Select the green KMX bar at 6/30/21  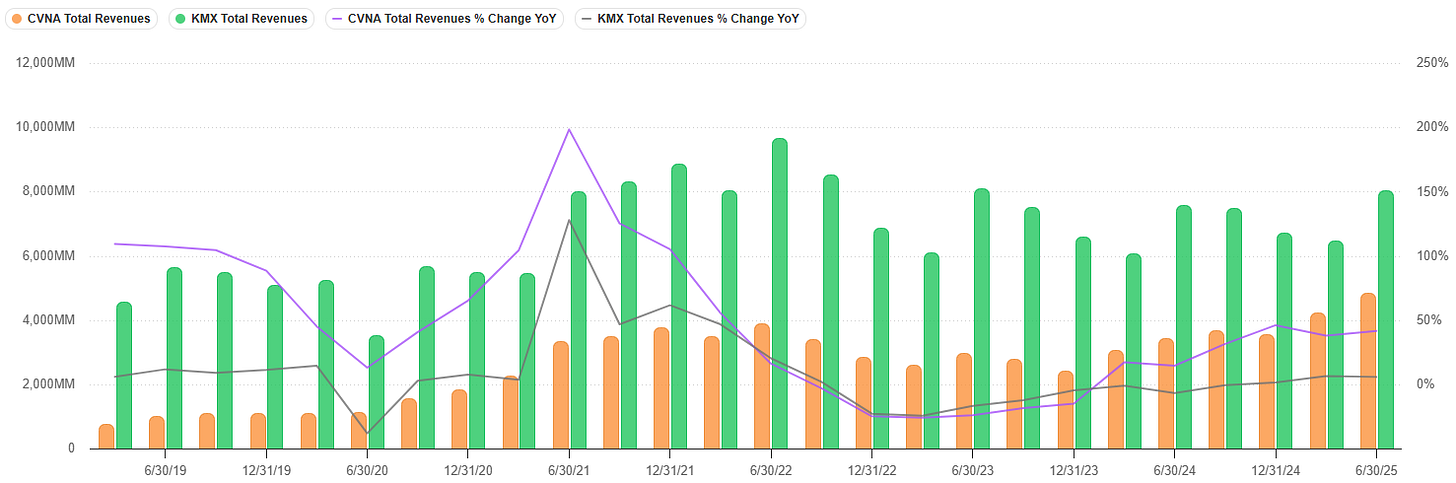(579, 320)
